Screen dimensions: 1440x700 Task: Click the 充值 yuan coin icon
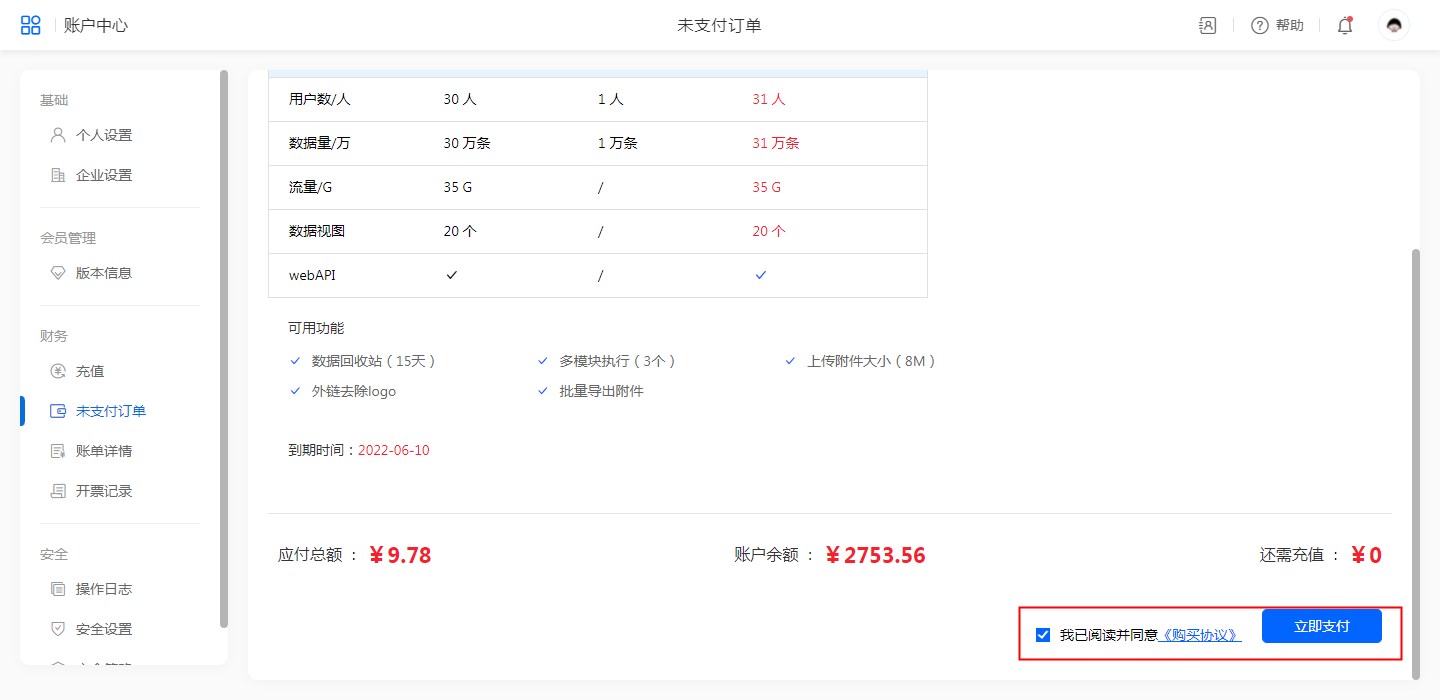[x=58, y=371]
